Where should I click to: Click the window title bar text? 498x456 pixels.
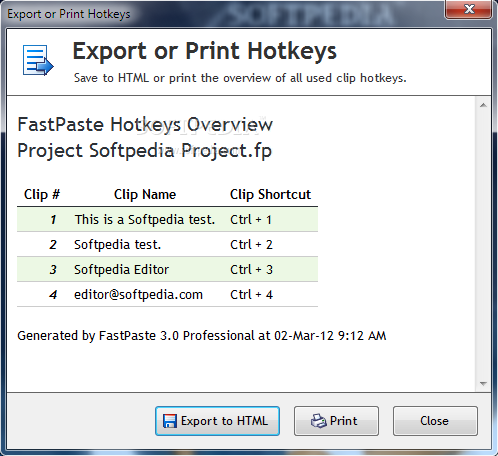pyautogui.click(x=69, y=14)
